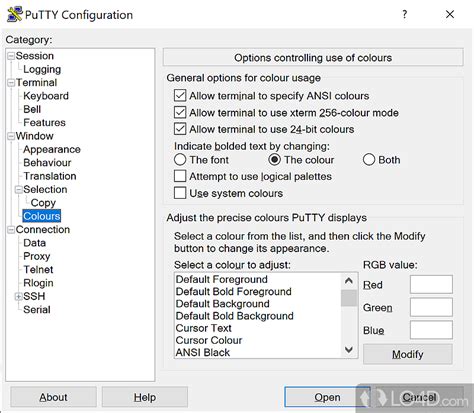Click the Modify button

pos(408,354)
